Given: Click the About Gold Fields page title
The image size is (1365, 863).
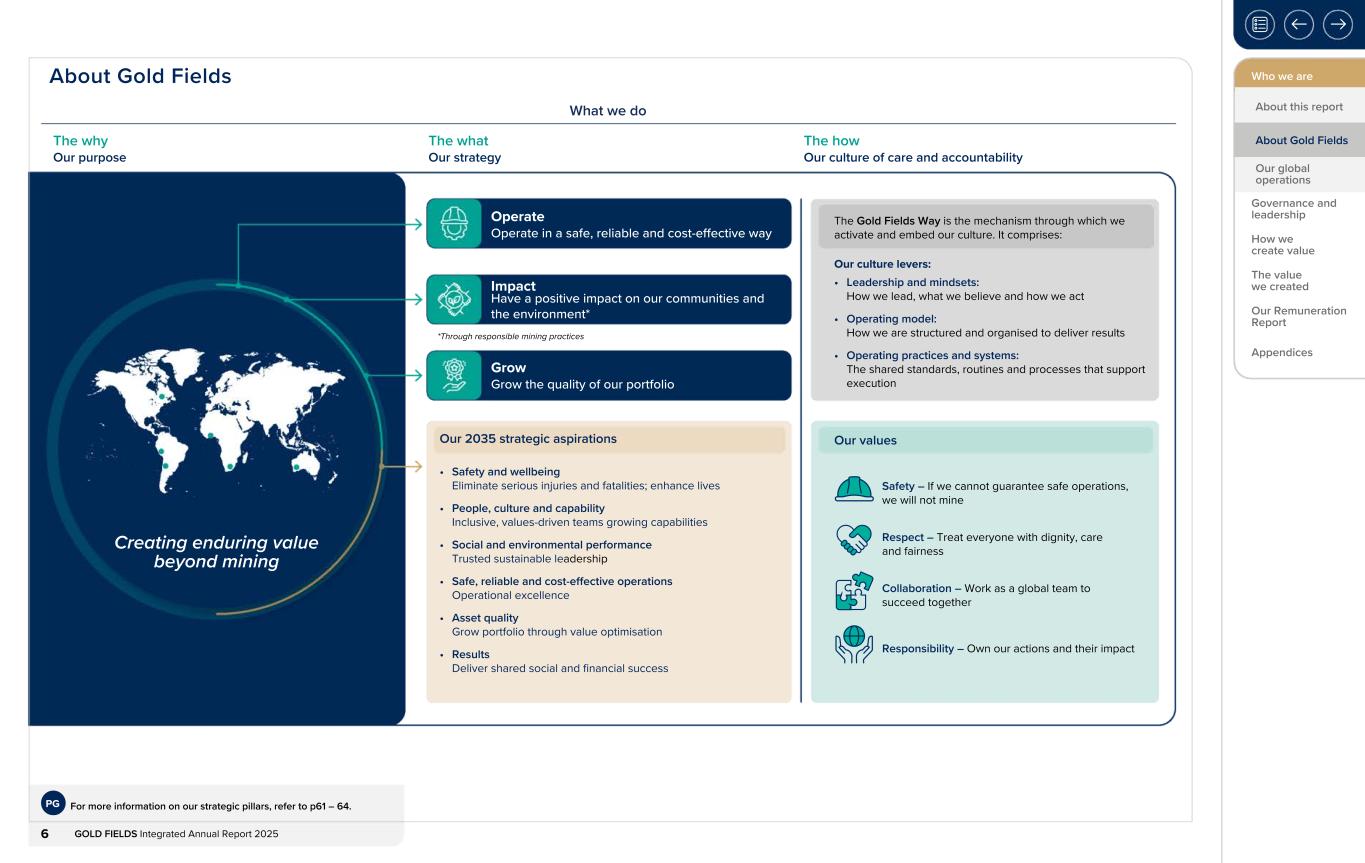Looking at the screenshot, I should [140, 76].
